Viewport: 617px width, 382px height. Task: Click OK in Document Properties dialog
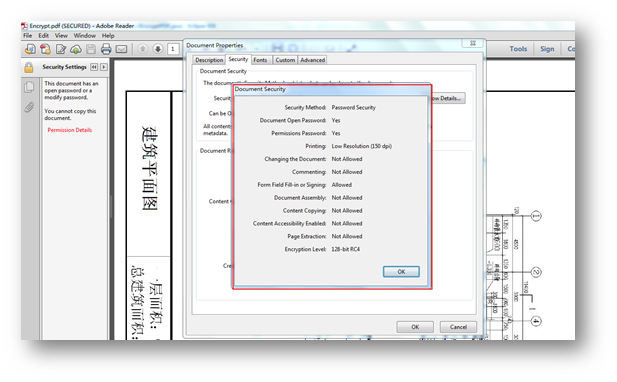click(x=415, y=327)
